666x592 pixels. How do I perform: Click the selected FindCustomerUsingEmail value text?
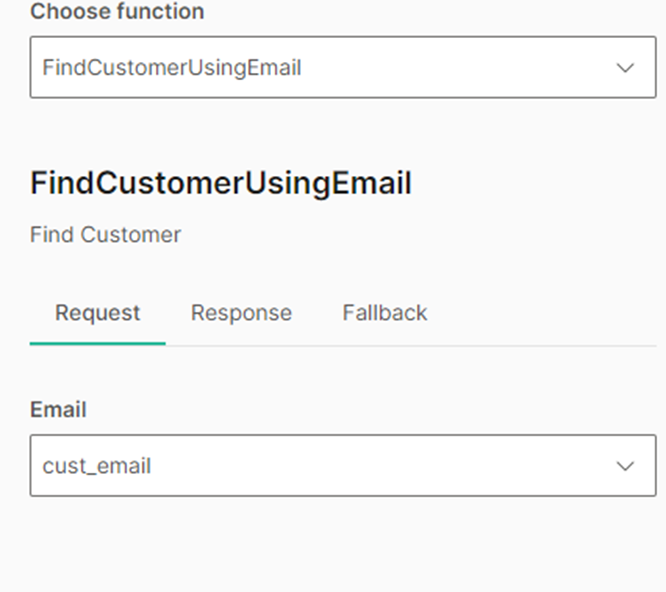point(172,68)
